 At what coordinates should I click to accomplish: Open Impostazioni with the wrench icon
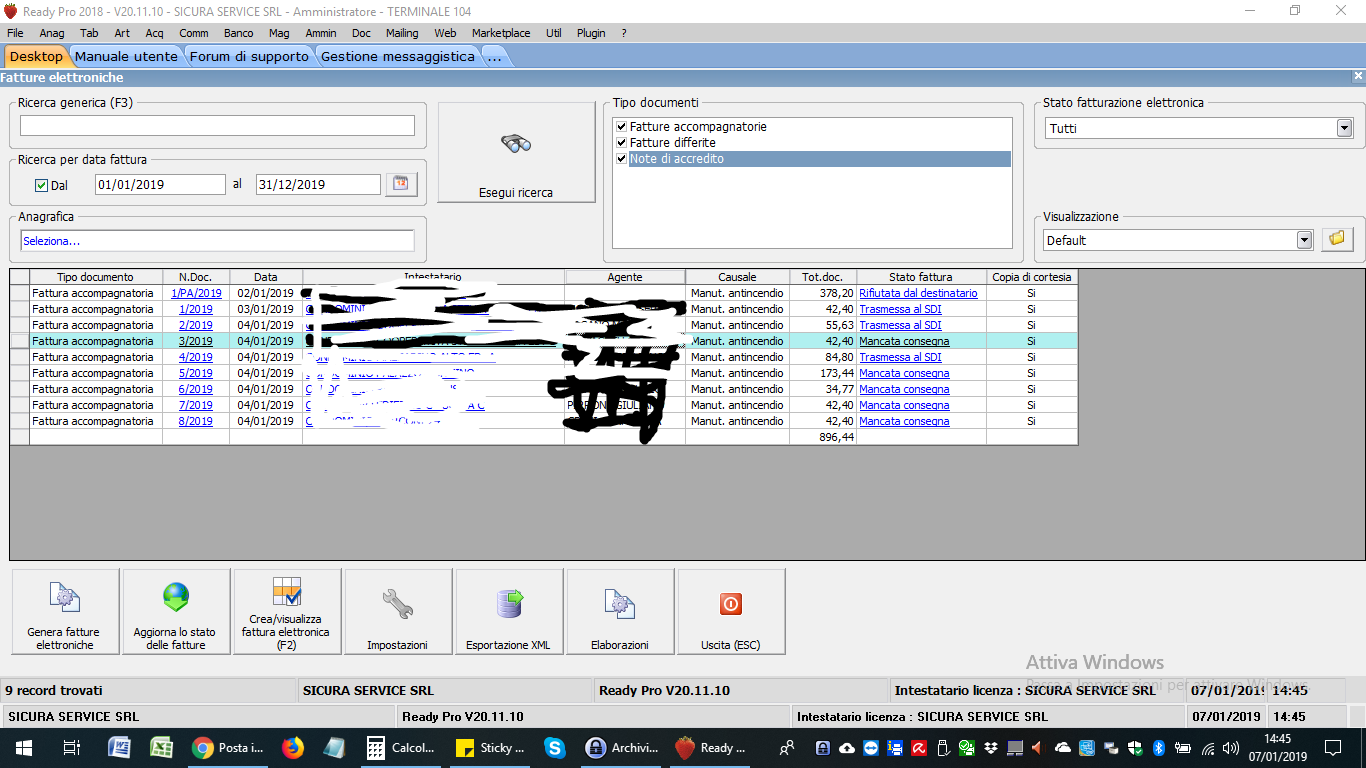pyautogui.click(x=397, y=611)
